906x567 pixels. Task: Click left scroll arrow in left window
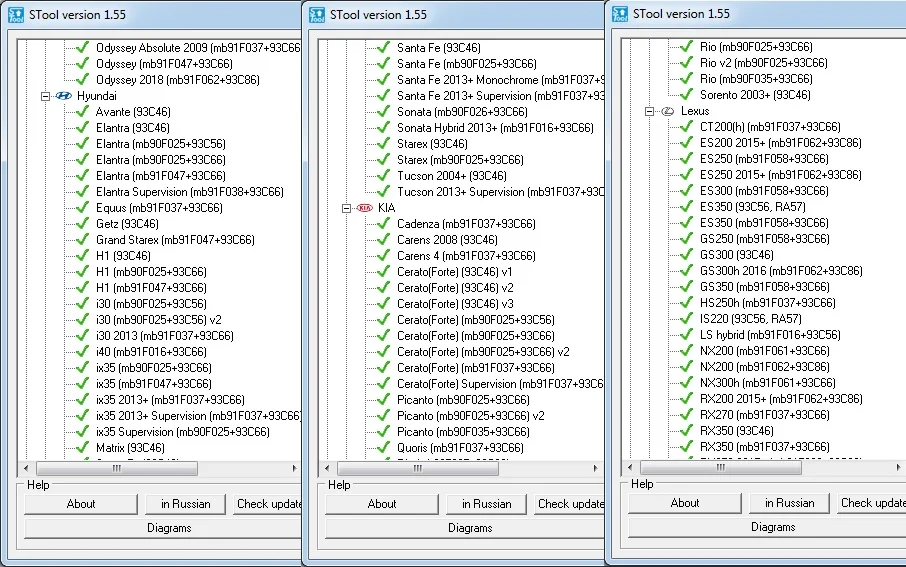(26, 468)
